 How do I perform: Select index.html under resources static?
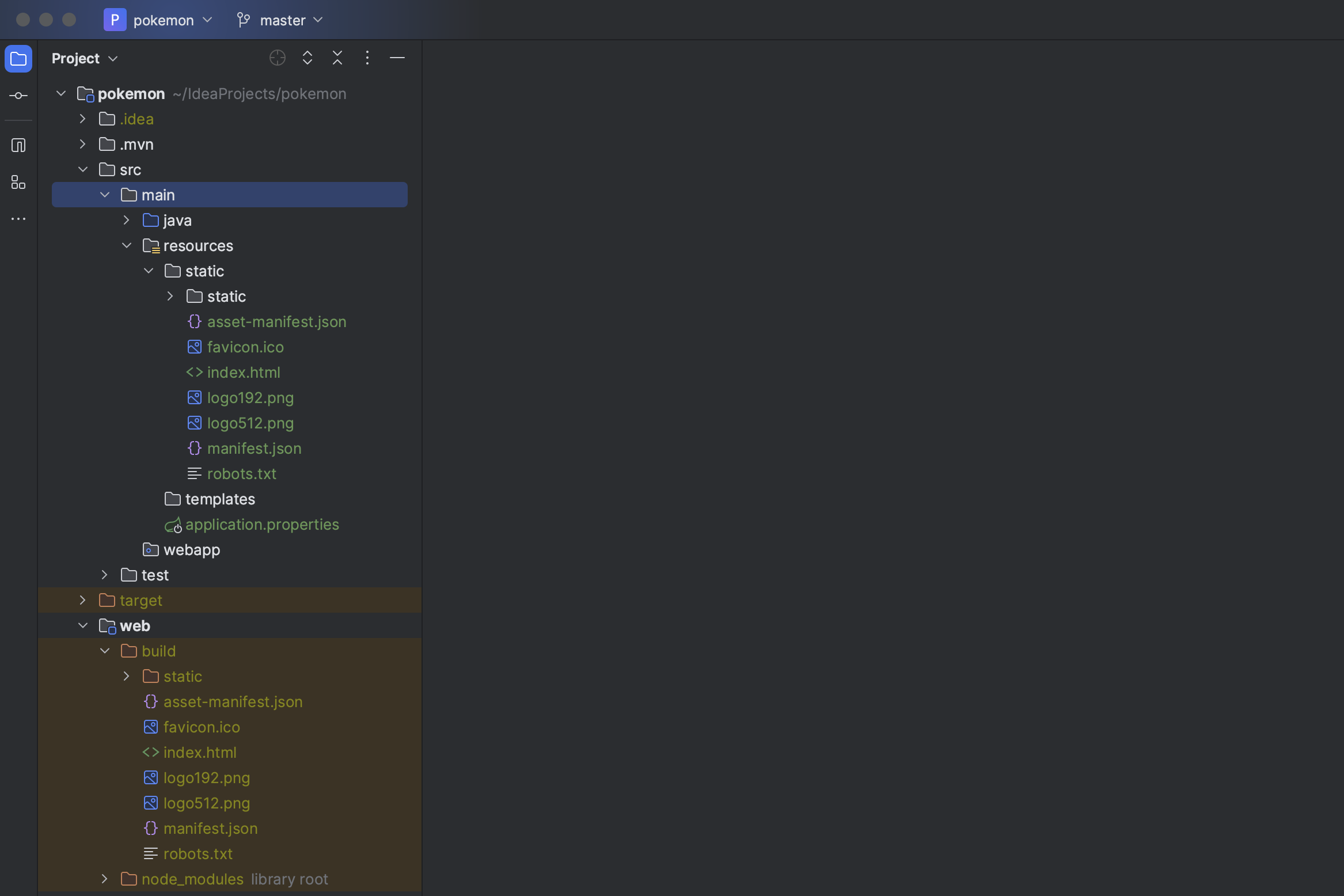244,373
